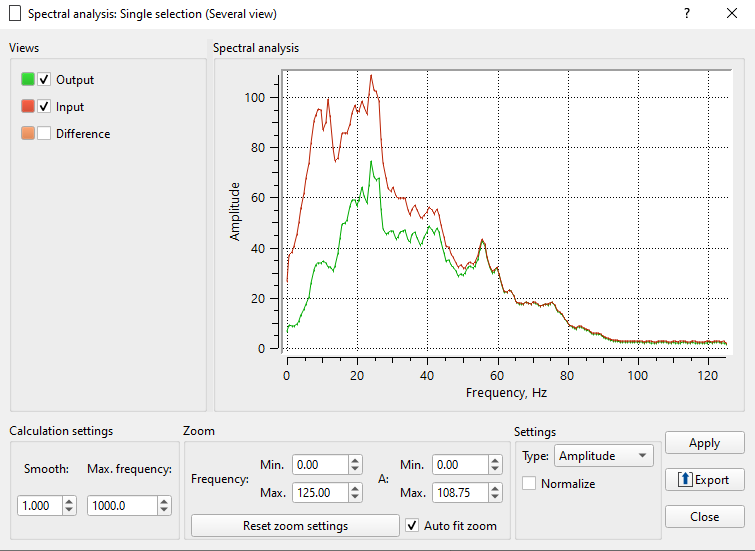
Task: Enable the Difference view checkbox
Action: click(44, 134)
